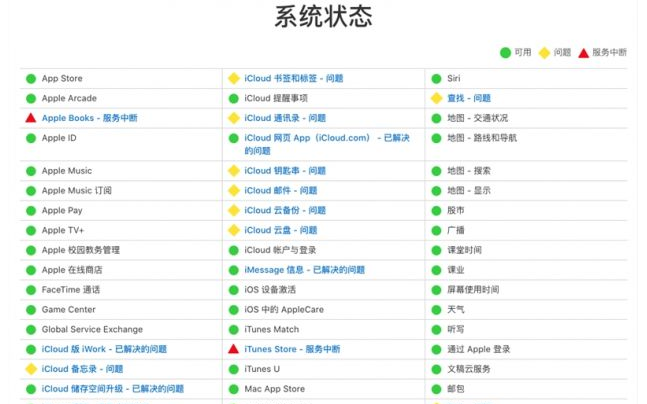This screenshot has height=404, width=647.
Task: Open iCloud 版 iWork resolved issue link
Action: click(104, 349)
